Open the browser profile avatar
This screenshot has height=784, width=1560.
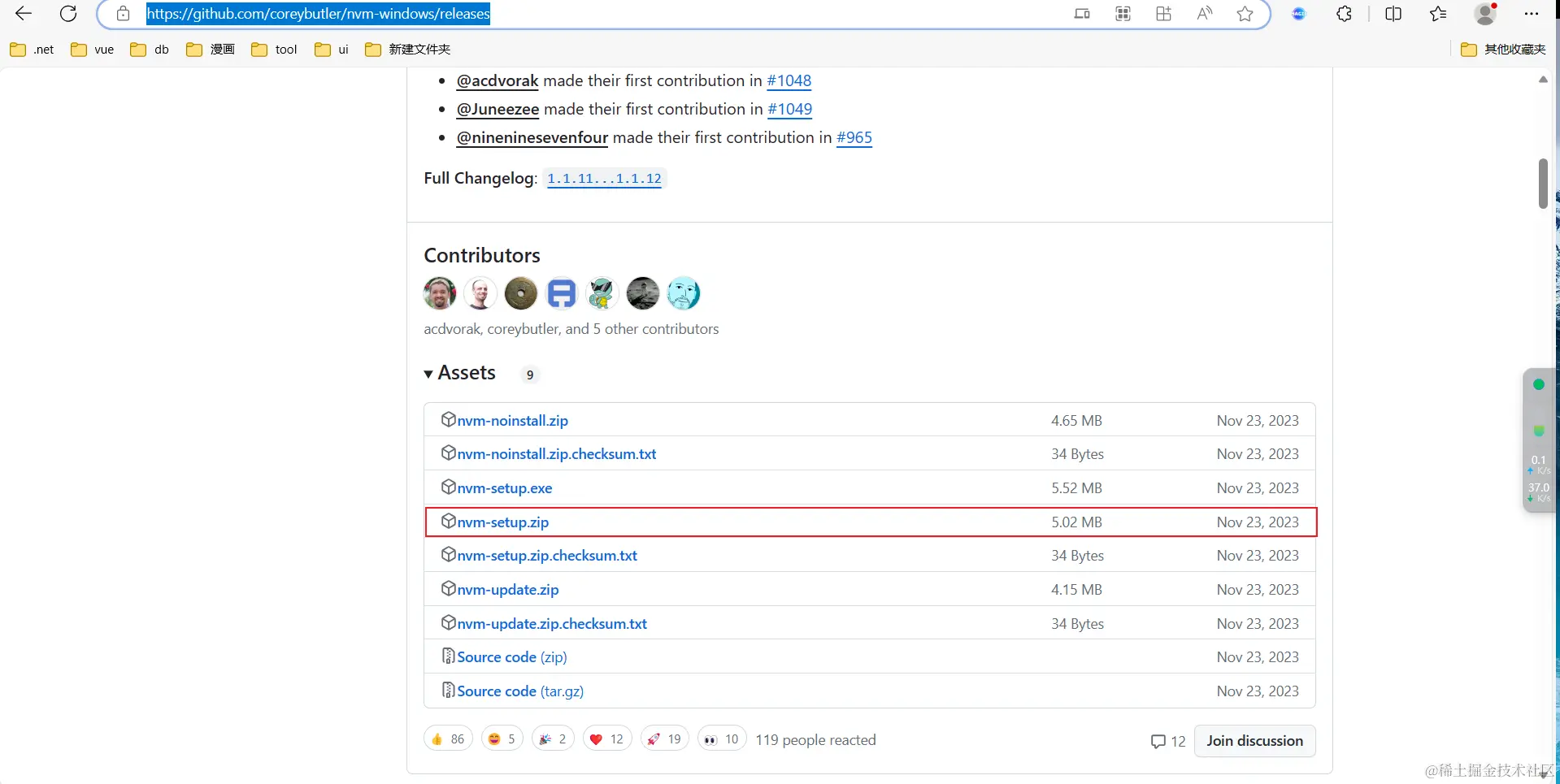pos(1485,14)
